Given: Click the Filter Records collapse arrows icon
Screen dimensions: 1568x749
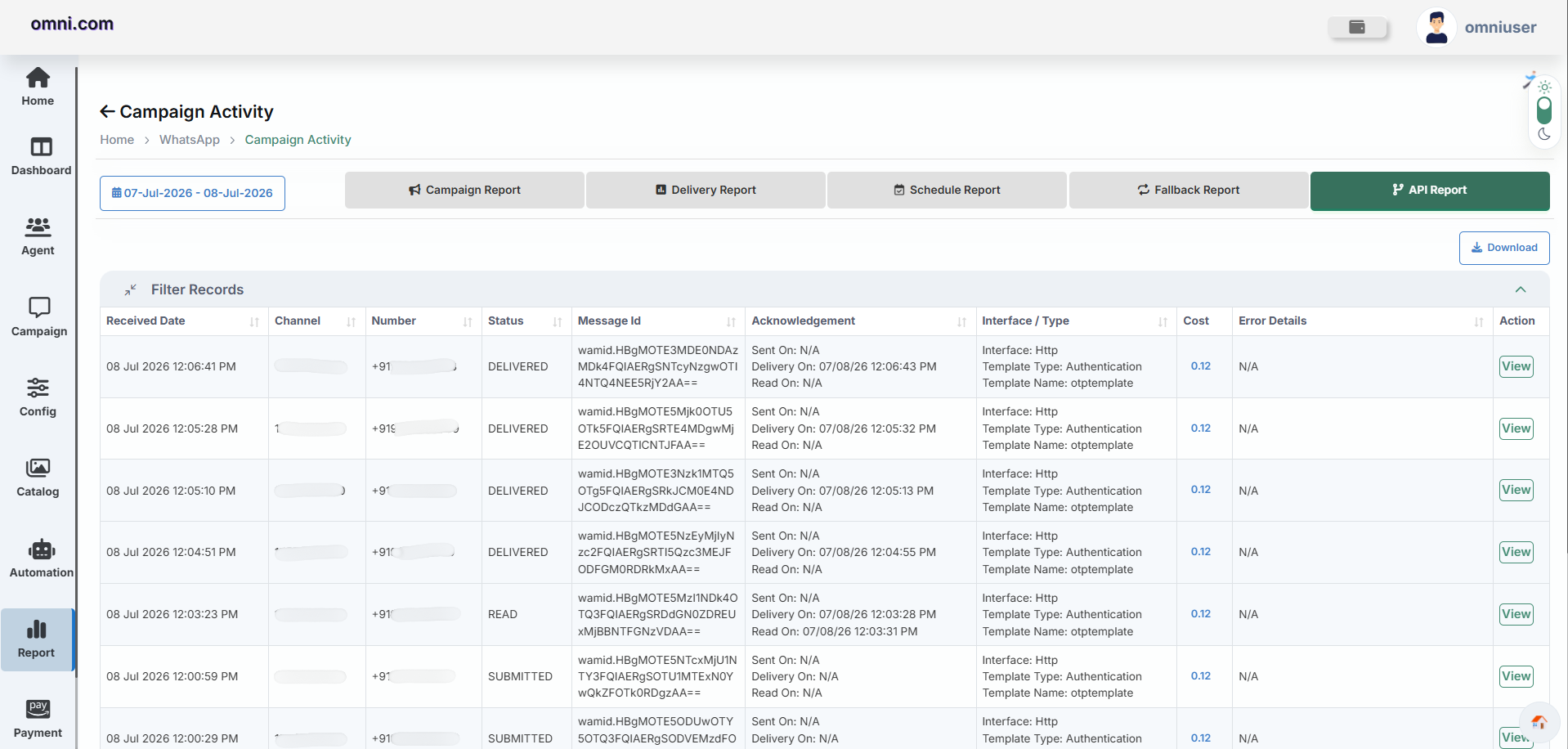Looking at the screenshot, I should pos(130,289).
